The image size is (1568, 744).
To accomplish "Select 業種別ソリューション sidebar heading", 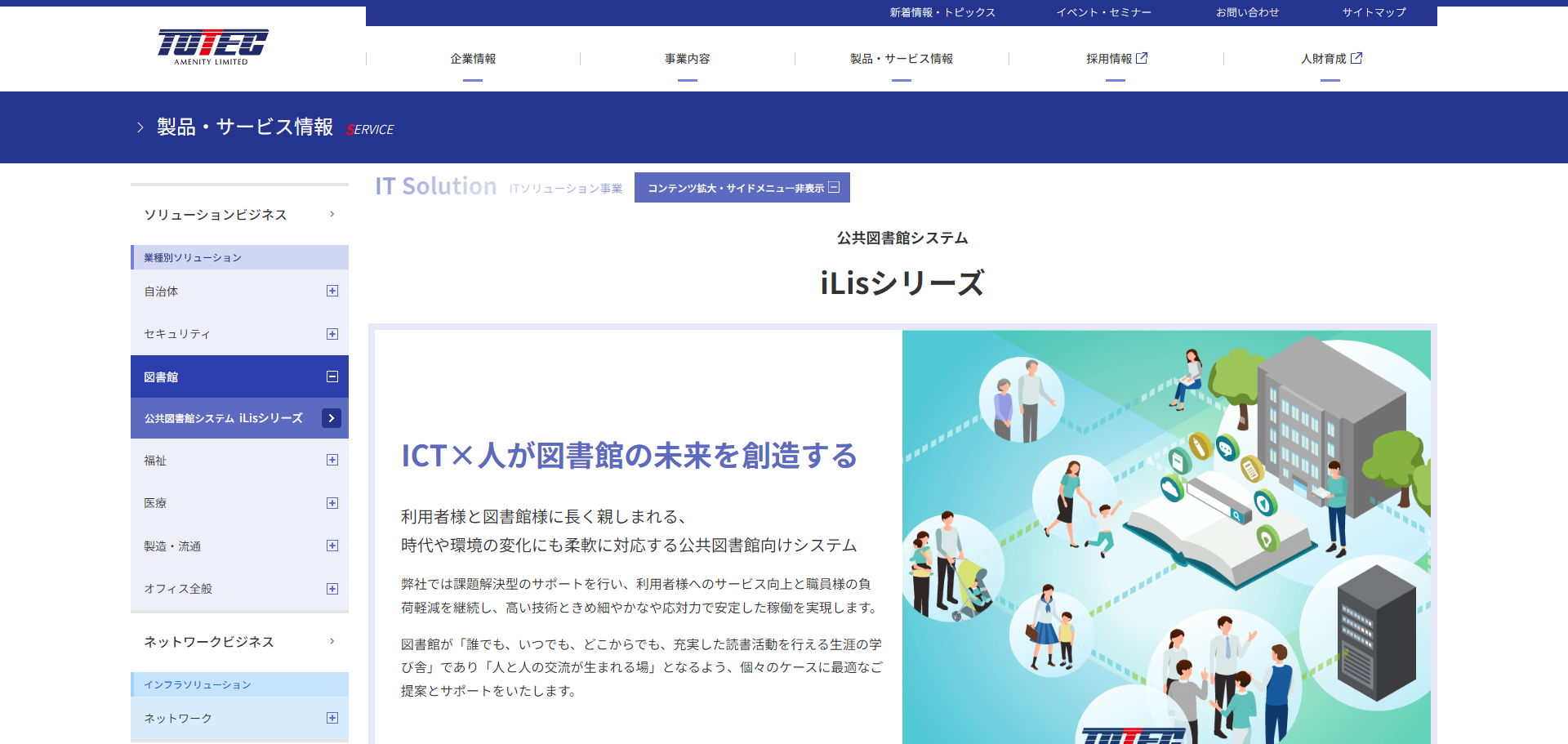I will (x=239, y=257).
